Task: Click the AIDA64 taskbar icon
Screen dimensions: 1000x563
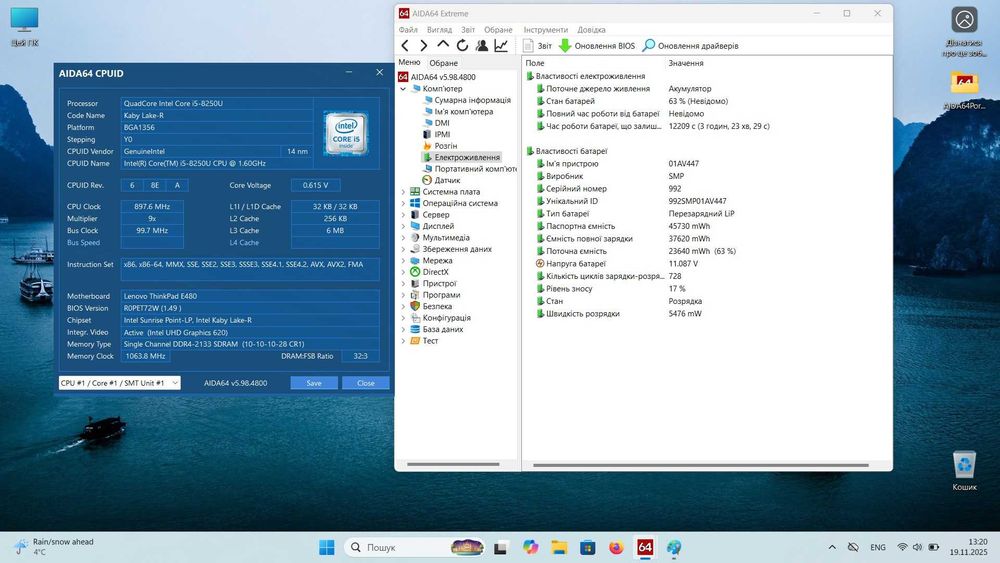Action: (x=645, y=547)
